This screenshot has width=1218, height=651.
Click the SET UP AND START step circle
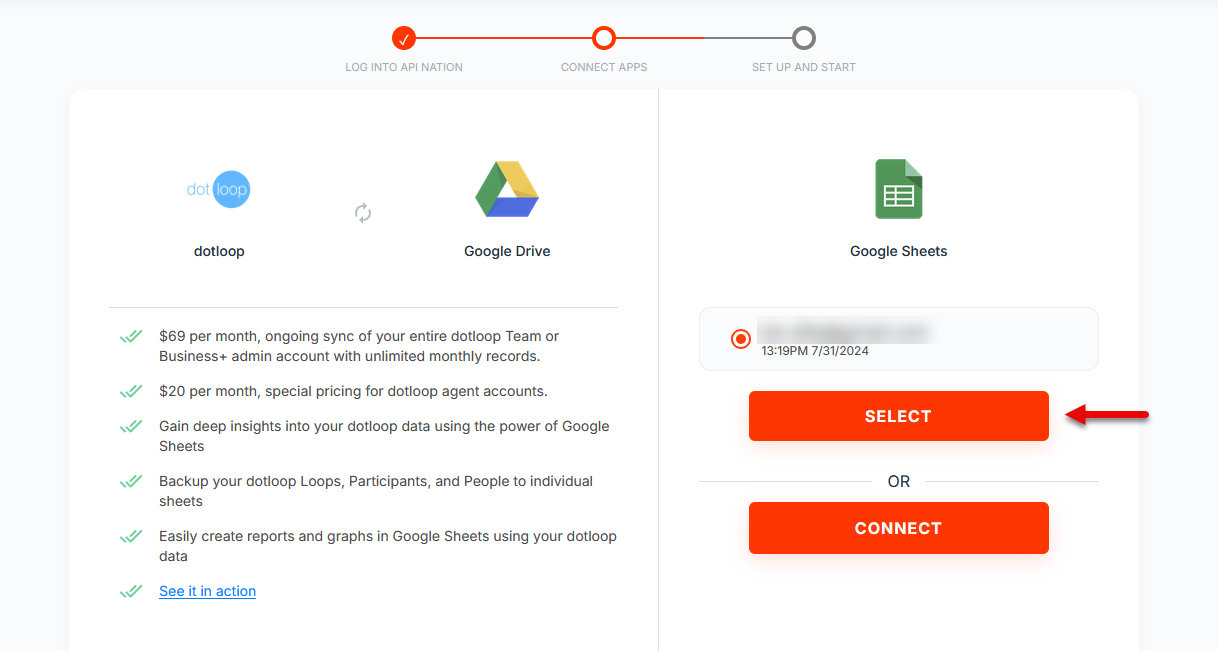pyautogui.click(x=804, y=39)
